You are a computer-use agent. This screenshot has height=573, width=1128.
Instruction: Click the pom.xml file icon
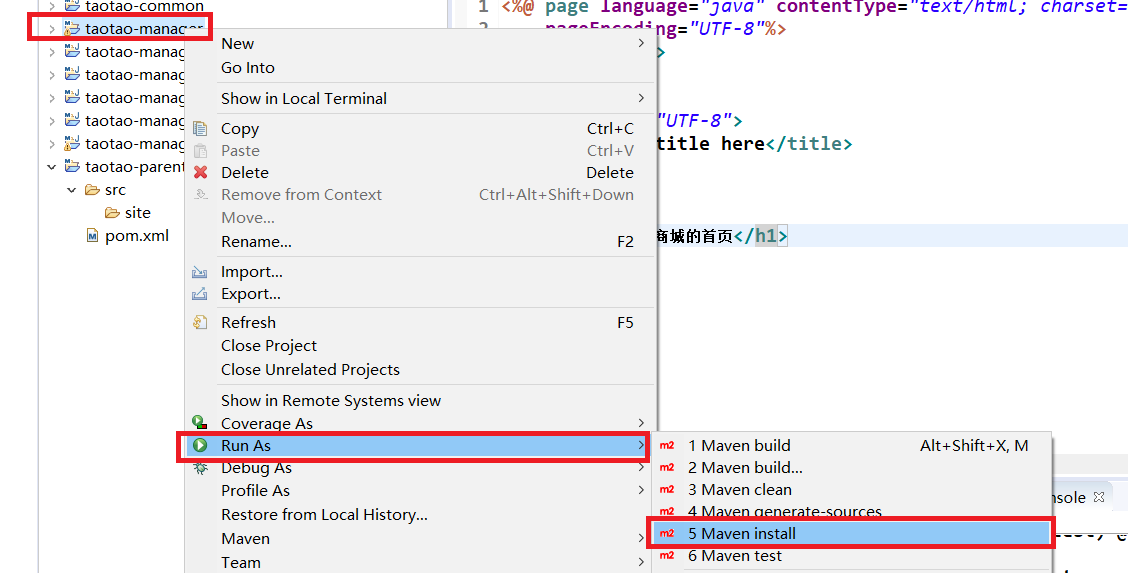92,236
